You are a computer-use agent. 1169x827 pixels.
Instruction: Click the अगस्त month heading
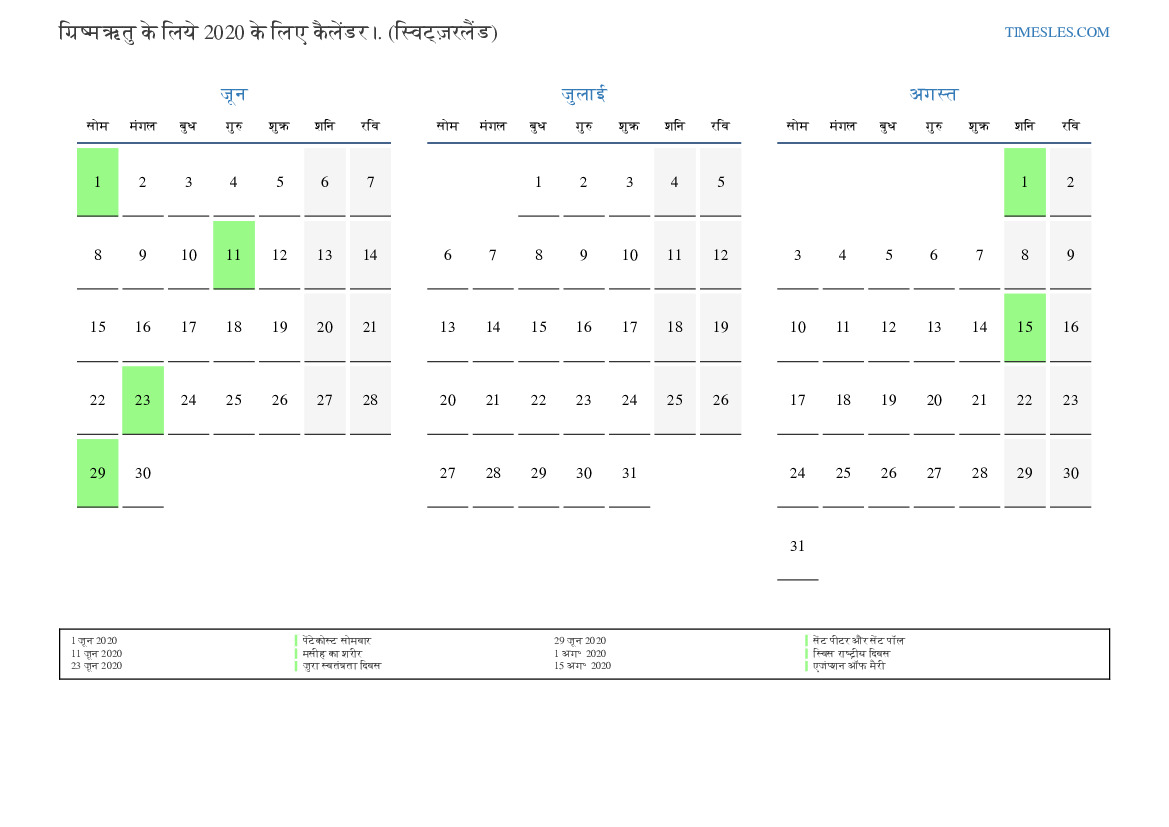pos(933,95)
